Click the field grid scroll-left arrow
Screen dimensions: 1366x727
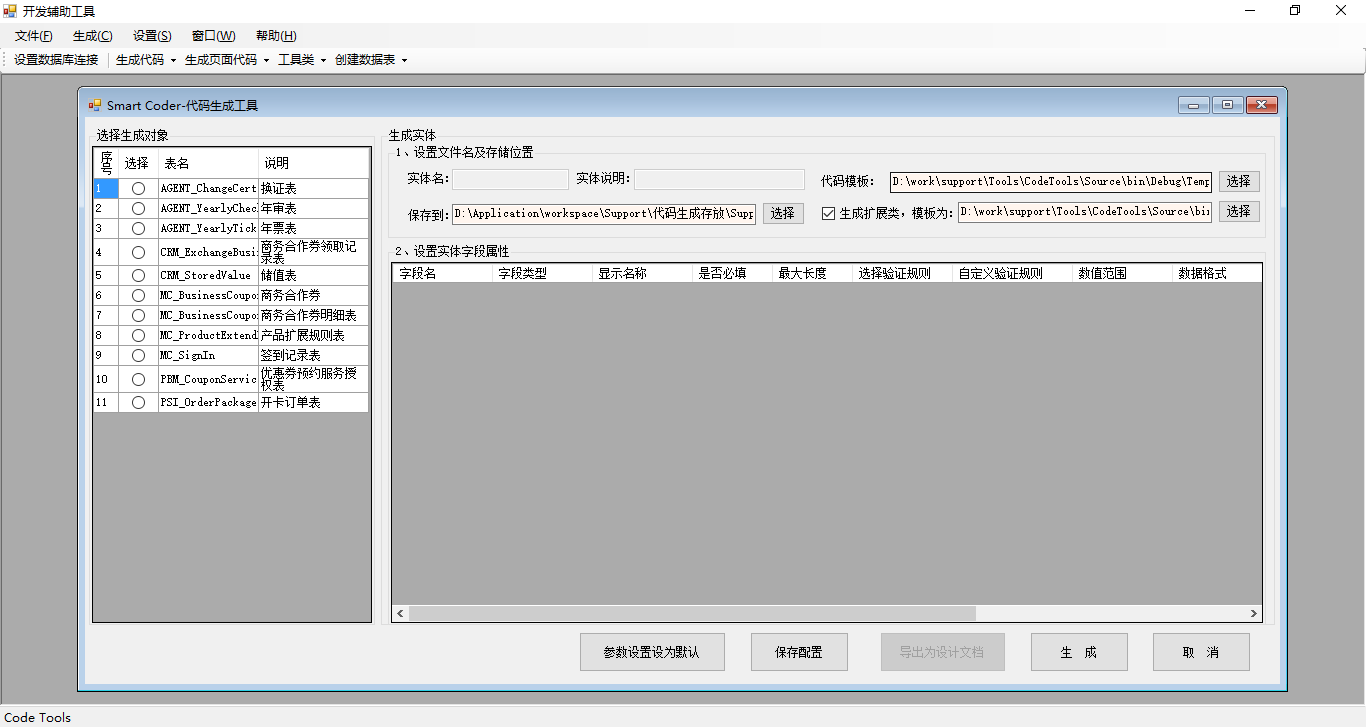[400, 613]
